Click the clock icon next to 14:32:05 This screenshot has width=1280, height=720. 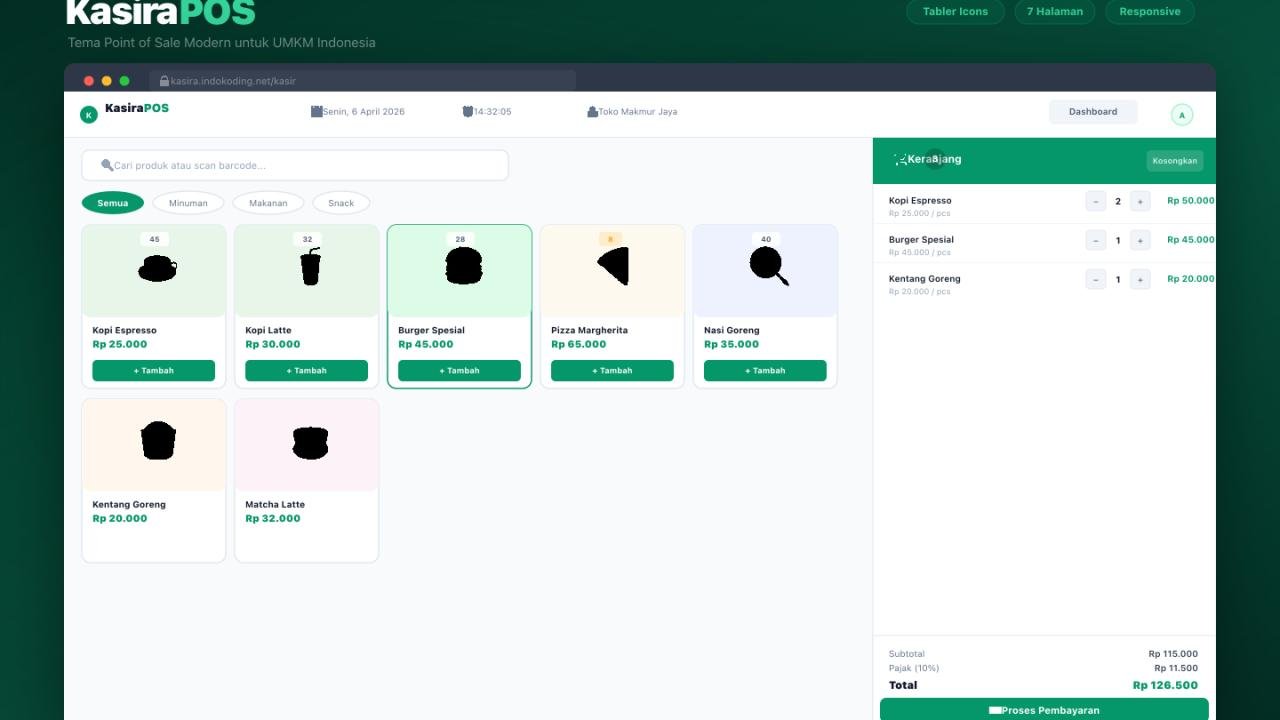point(466,111)
